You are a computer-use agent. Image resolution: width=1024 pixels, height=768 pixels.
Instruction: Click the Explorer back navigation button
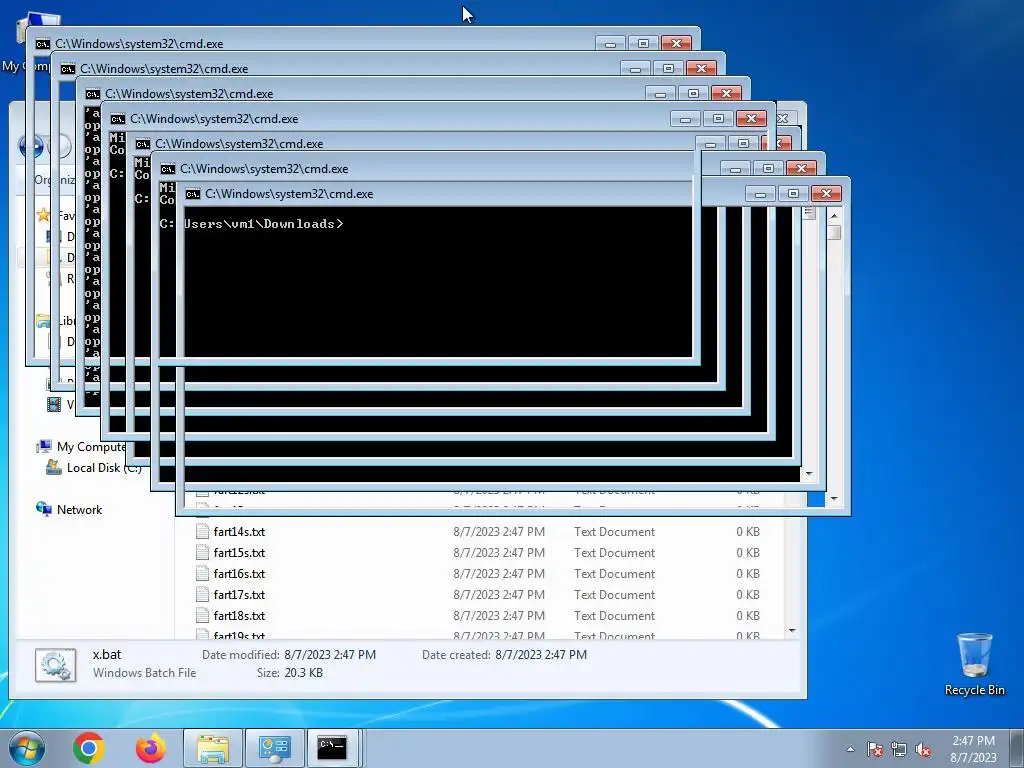pos(31,146)
